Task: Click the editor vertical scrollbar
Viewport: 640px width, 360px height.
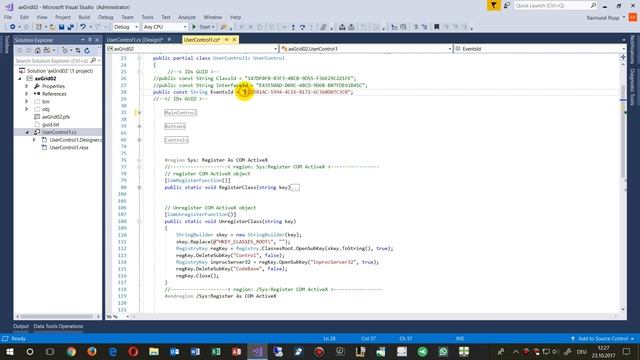Action: 623,184
